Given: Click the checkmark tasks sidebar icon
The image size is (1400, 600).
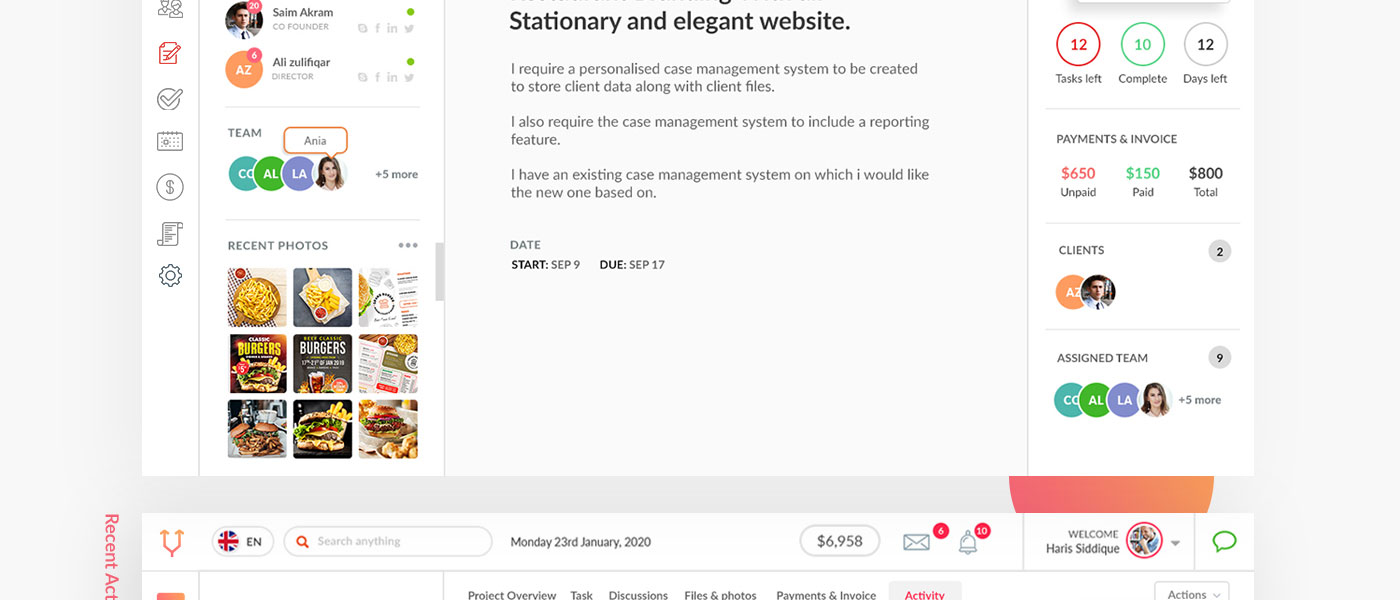Looking at the screenshot, I should click(170, 98).
